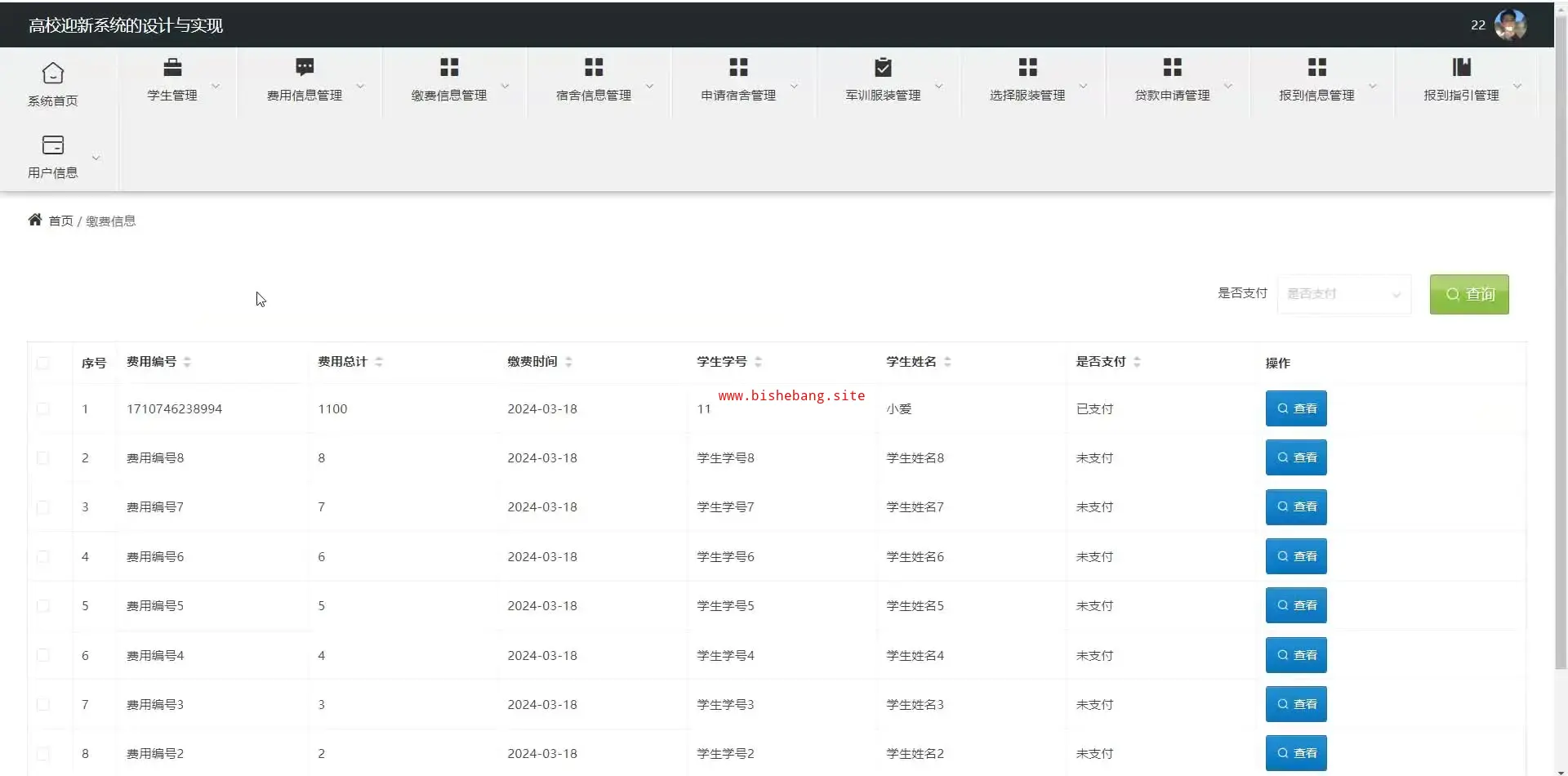The image size is (1568, 776).
Task: Click the 费用信息管理 chat bubble icon
Action: (x=305, y=67)
